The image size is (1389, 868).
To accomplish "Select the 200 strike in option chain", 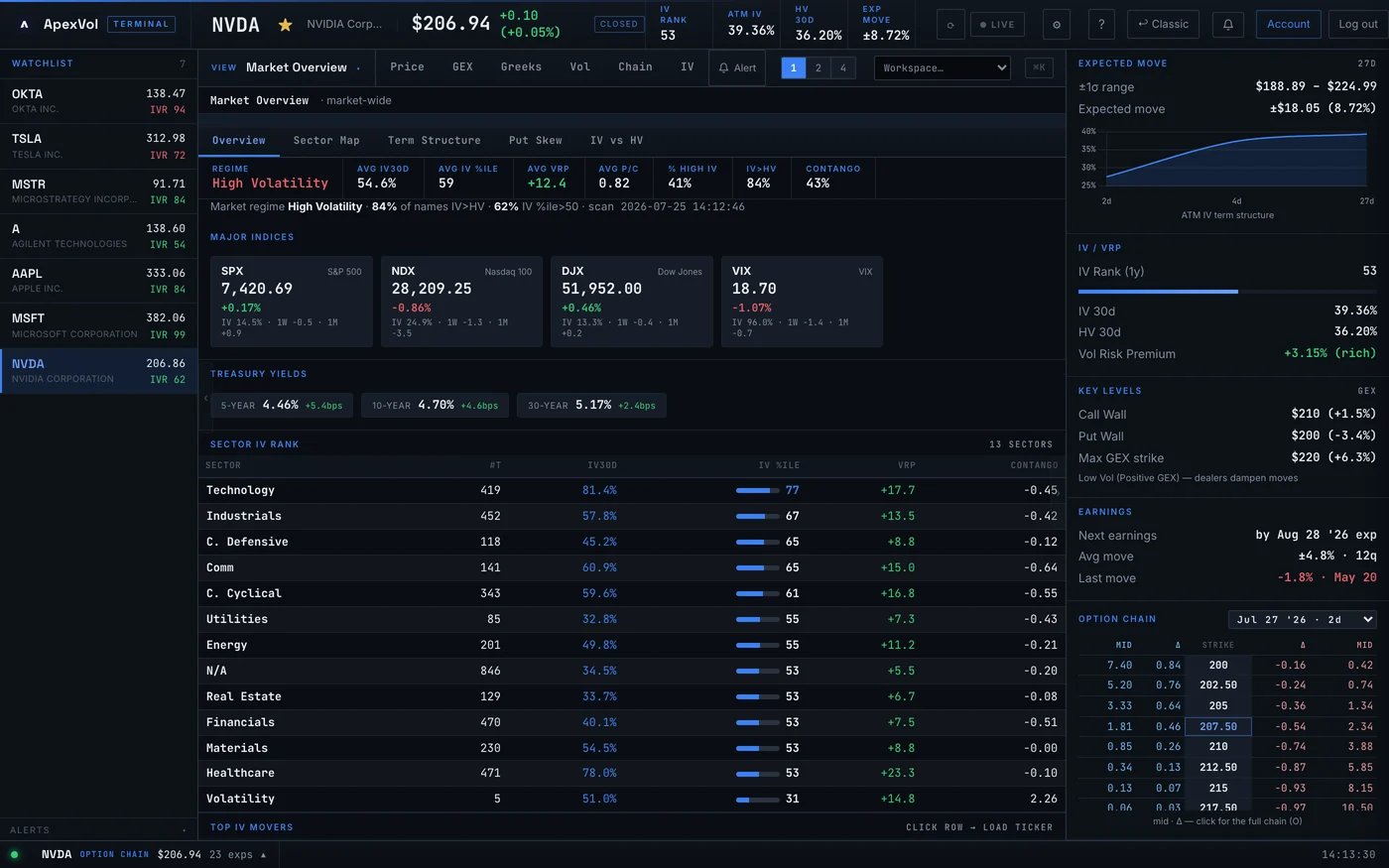I will tap(1217, 665).
